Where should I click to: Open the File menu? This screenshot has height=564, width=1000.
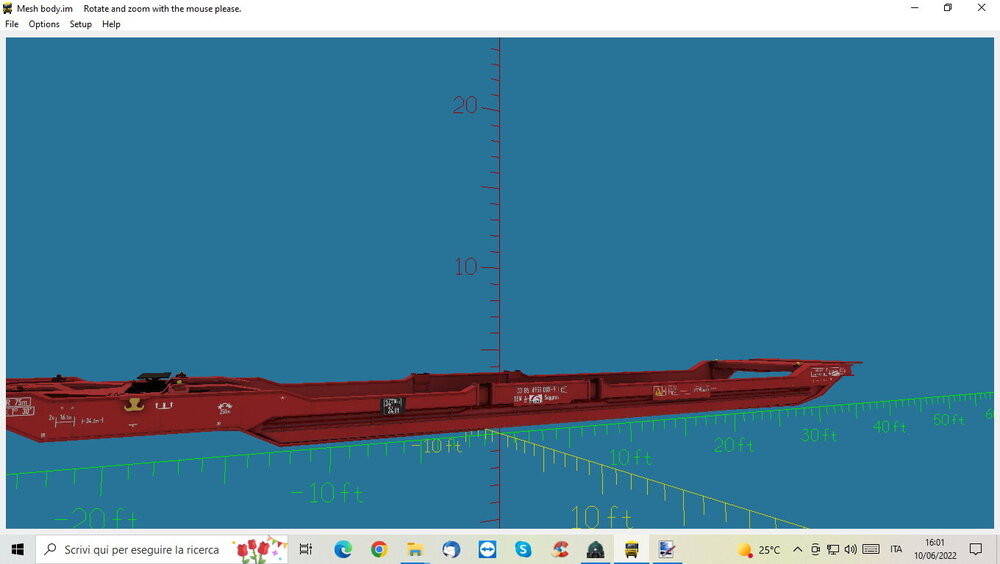click(x=11, y=24)
